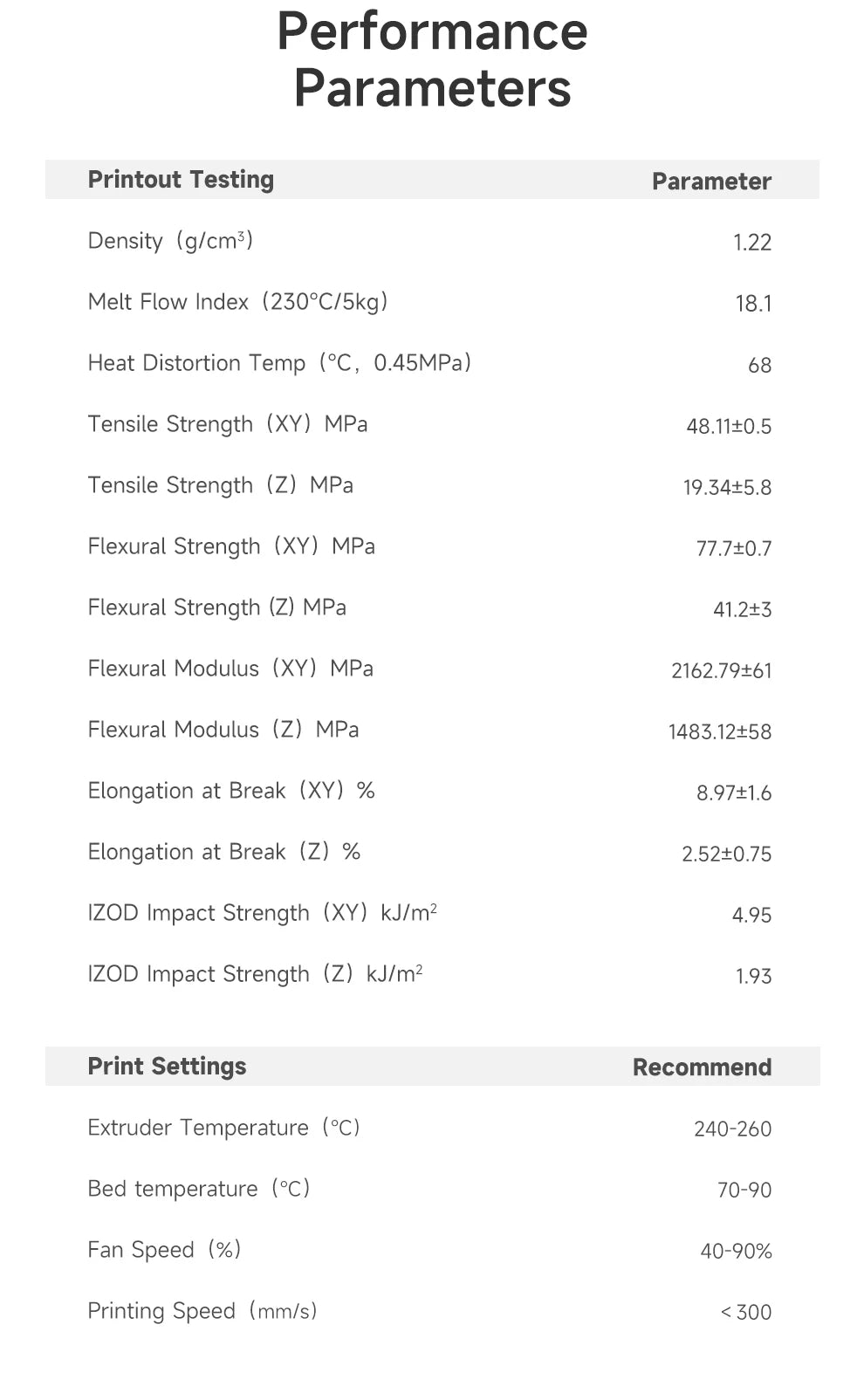This screenshot has height=1400, width=864.
Task: Click the IZOD Impact Strength (XY) label
Action: 262,913
